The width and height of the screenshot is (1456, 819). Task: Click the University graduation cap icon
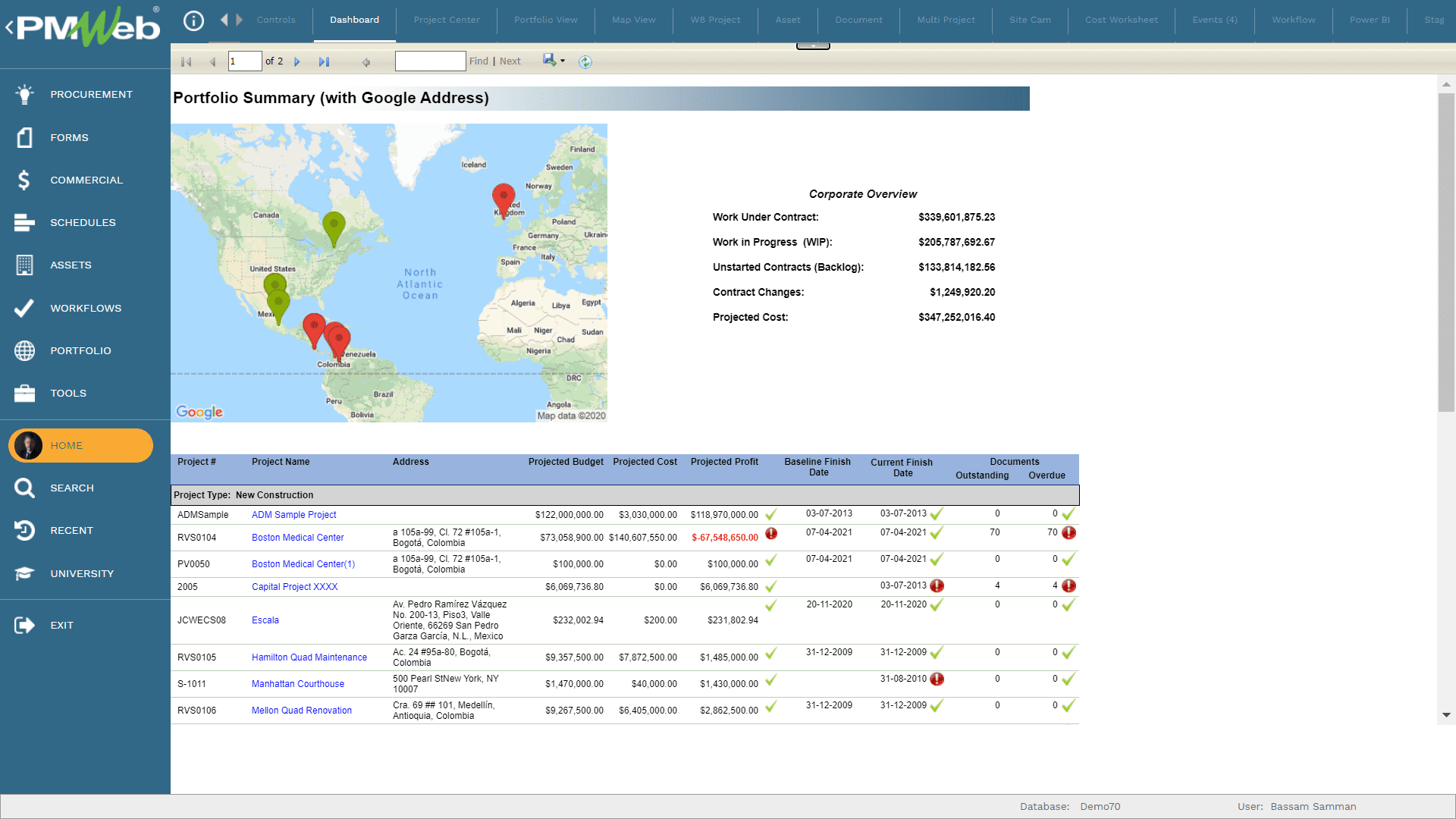coord(24,573)
